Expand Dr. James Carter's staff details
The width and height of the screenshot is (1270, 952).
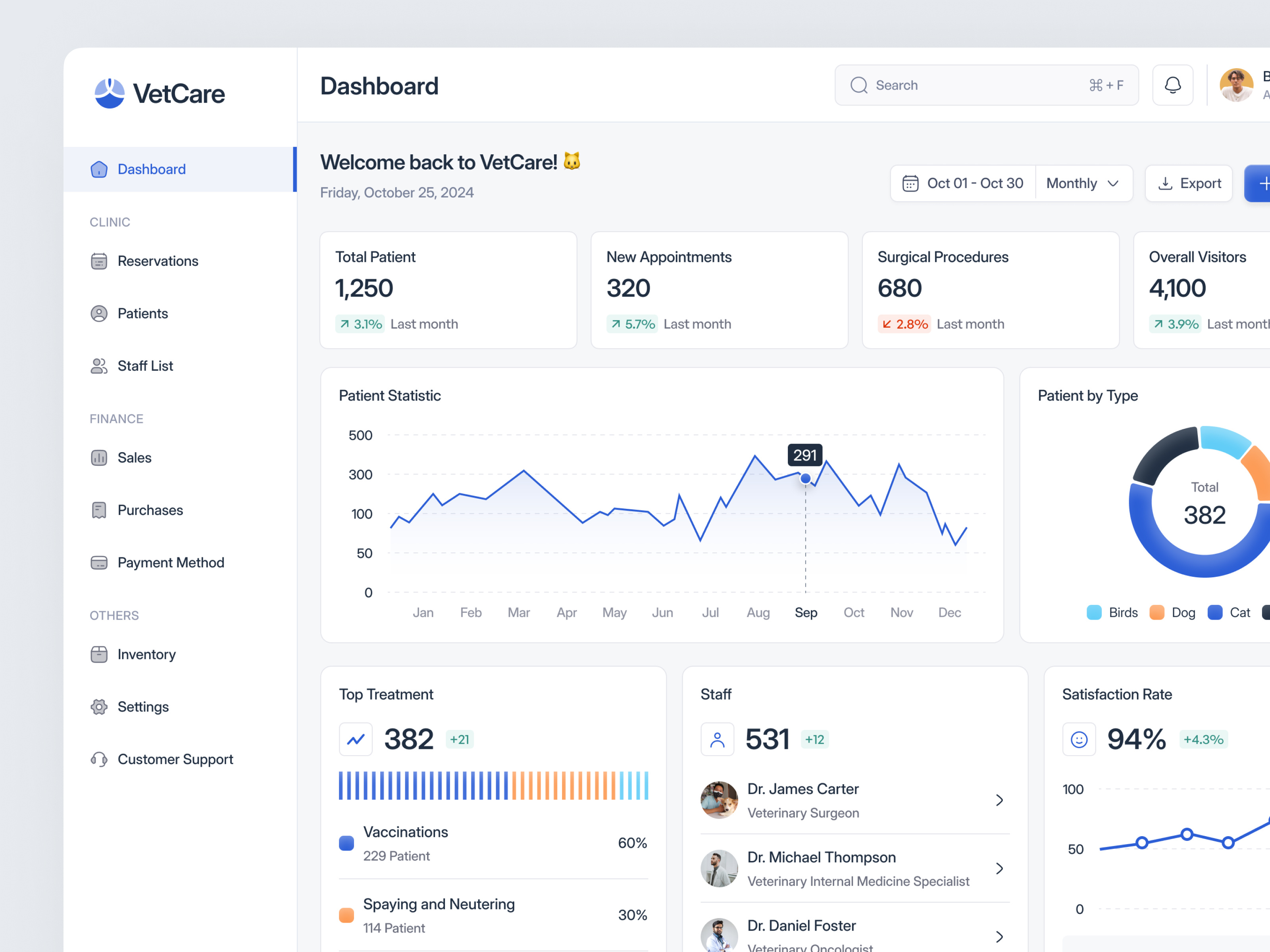tap(1000, 800)
